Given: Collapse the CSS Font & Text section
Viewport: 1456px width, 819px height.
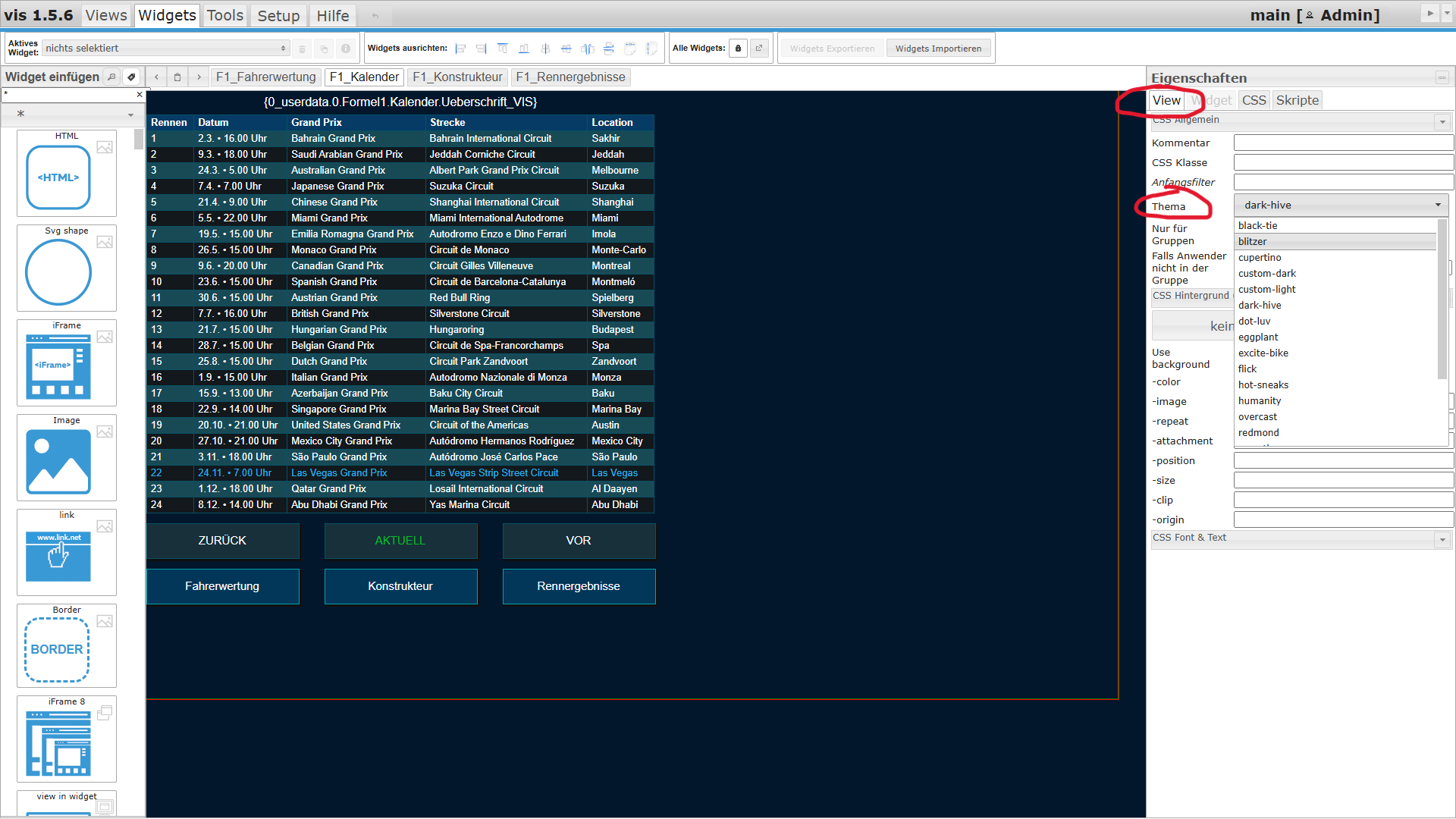Looking at the screenshot, I should pyautogui.click(x=1442, y=539).
